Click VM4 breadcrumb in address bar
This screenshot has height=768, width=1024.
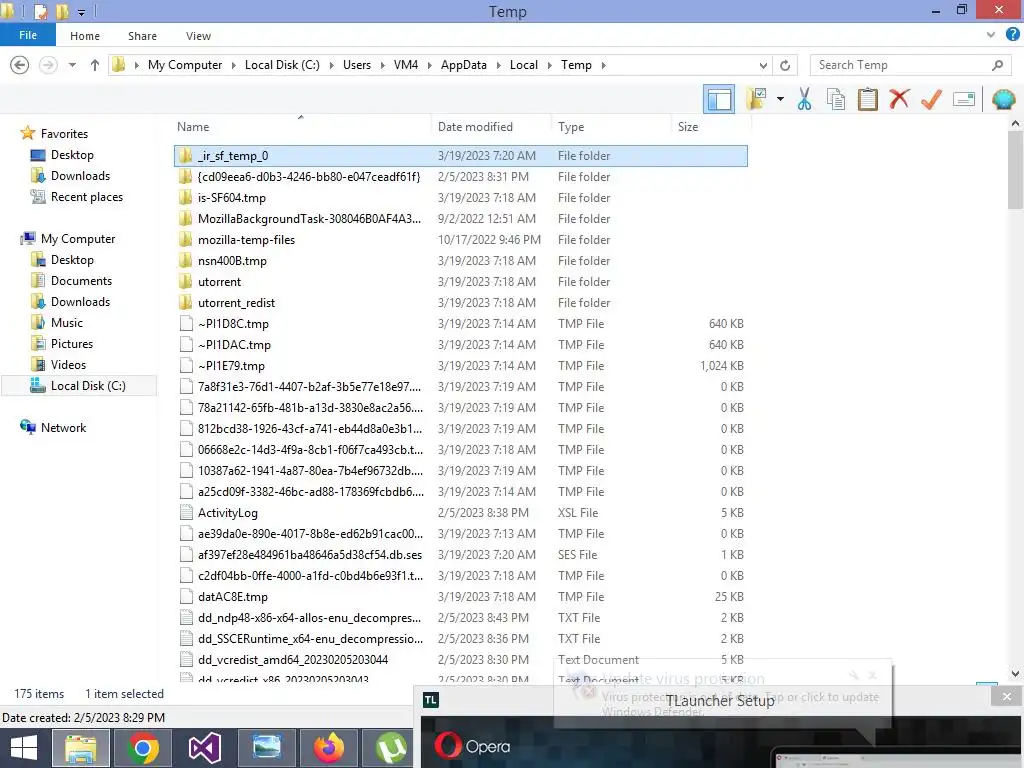(406, 65)
